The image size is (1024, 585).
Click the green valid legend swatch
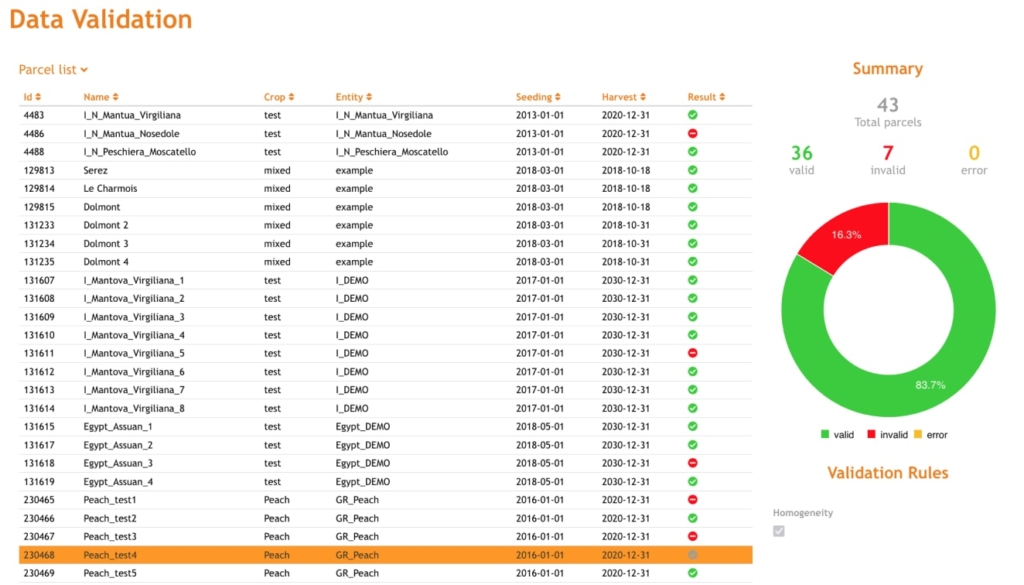coord(823,435)
